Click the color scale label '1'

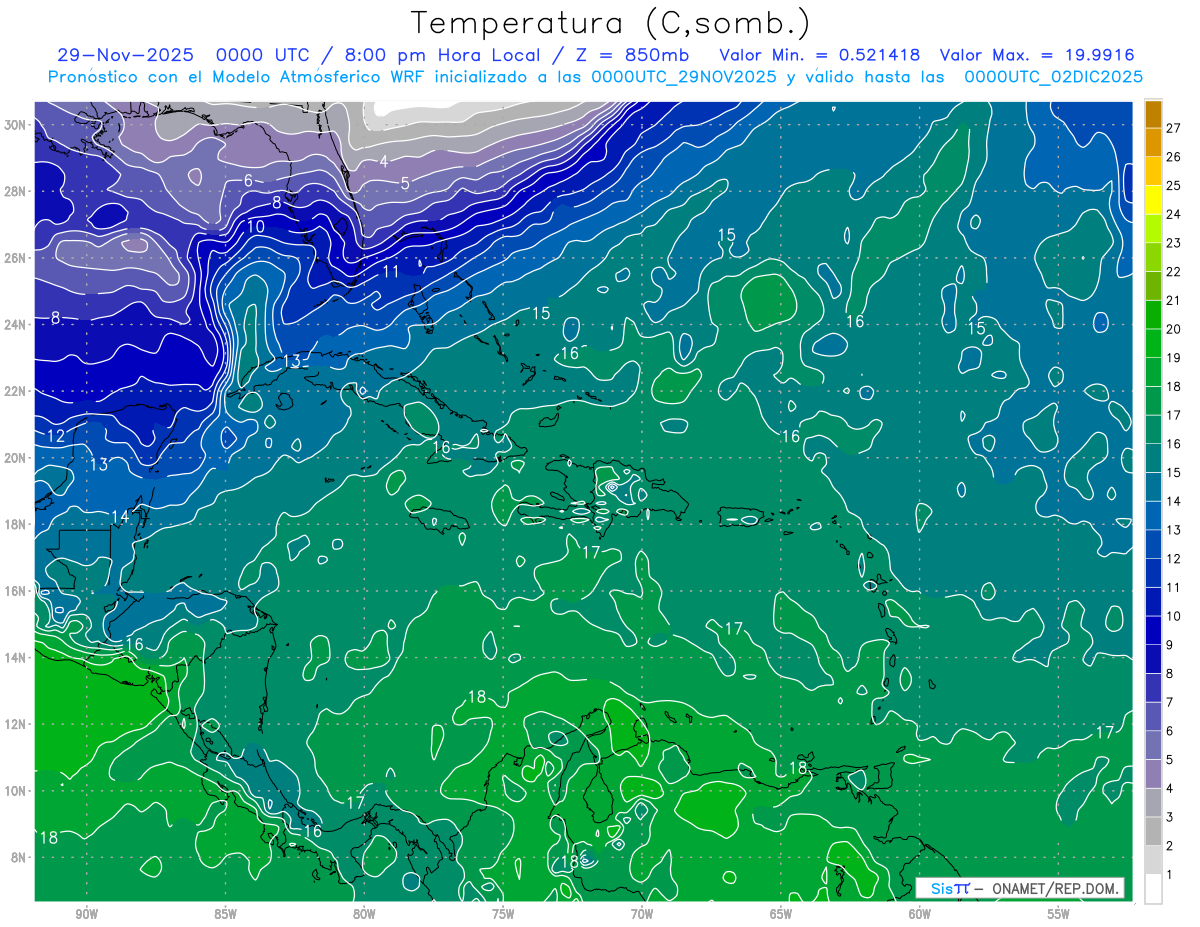pyautogui.click(x=1171, y=875)
